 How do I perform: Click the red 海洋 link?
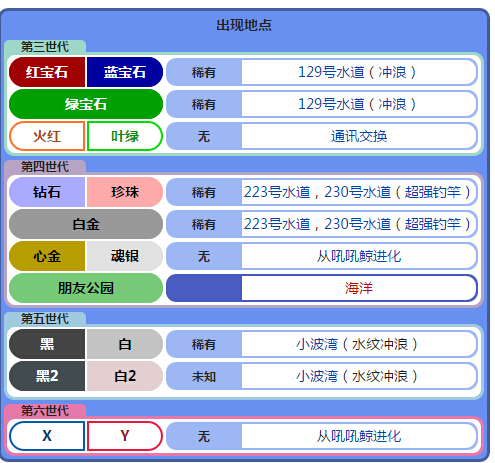point(359,288)
